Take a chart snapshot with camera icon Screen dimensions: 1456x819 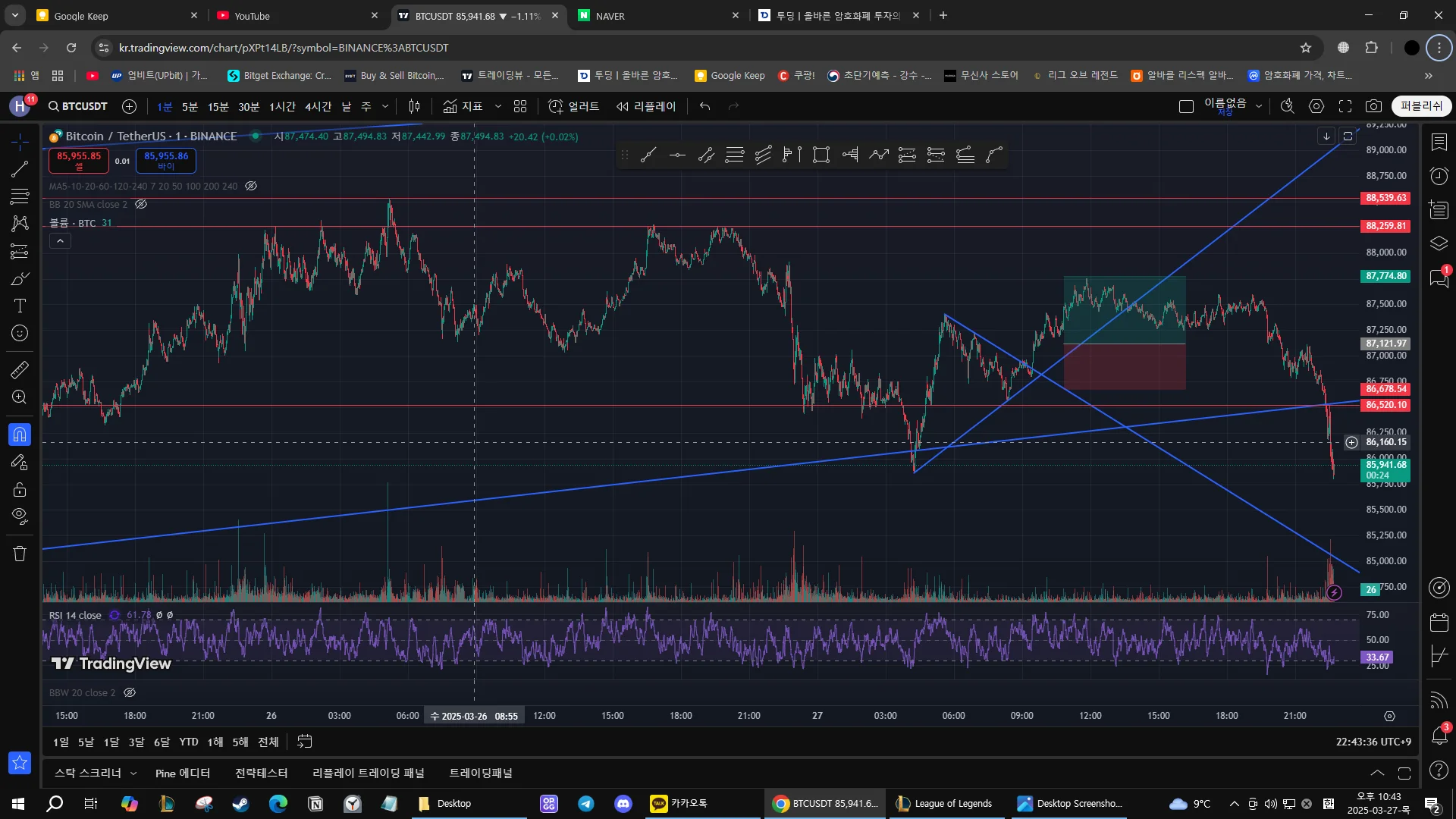pos(1373,106)
